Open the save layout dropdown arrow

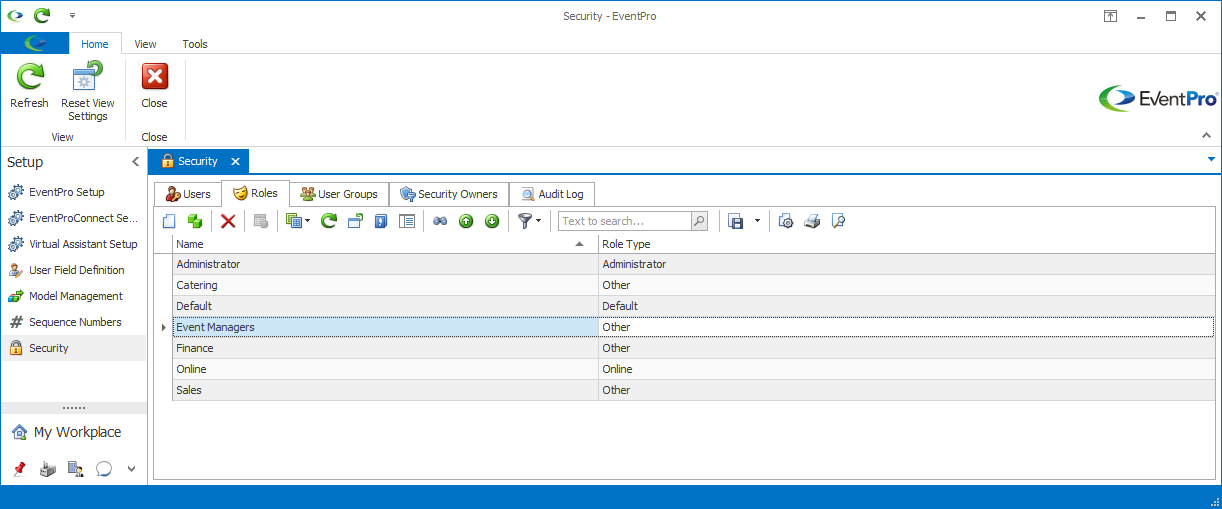click(x=757, y=221)
